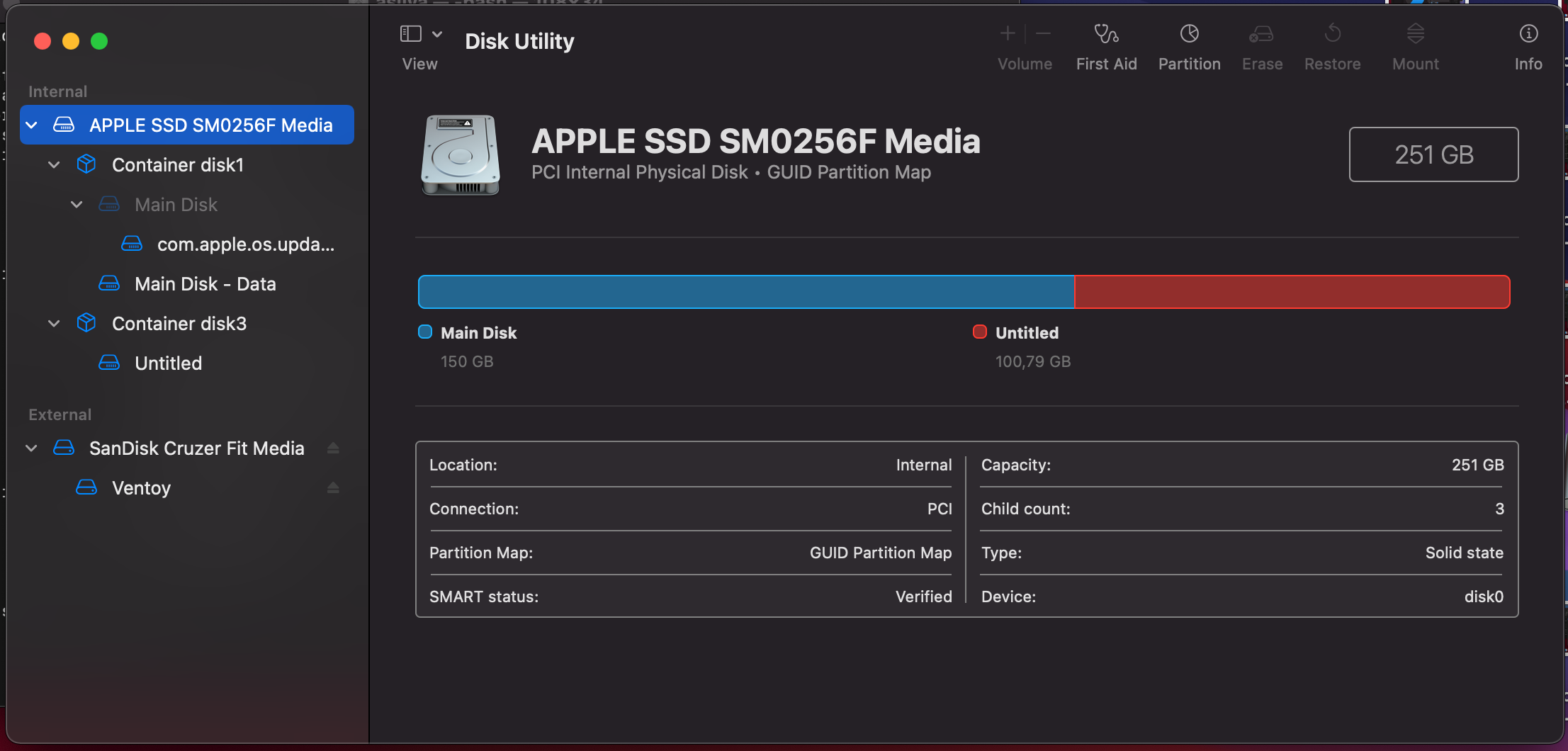Click the Restore toolbar icon
Viewport: 1568px width, 751px height.
point(1332,33)
